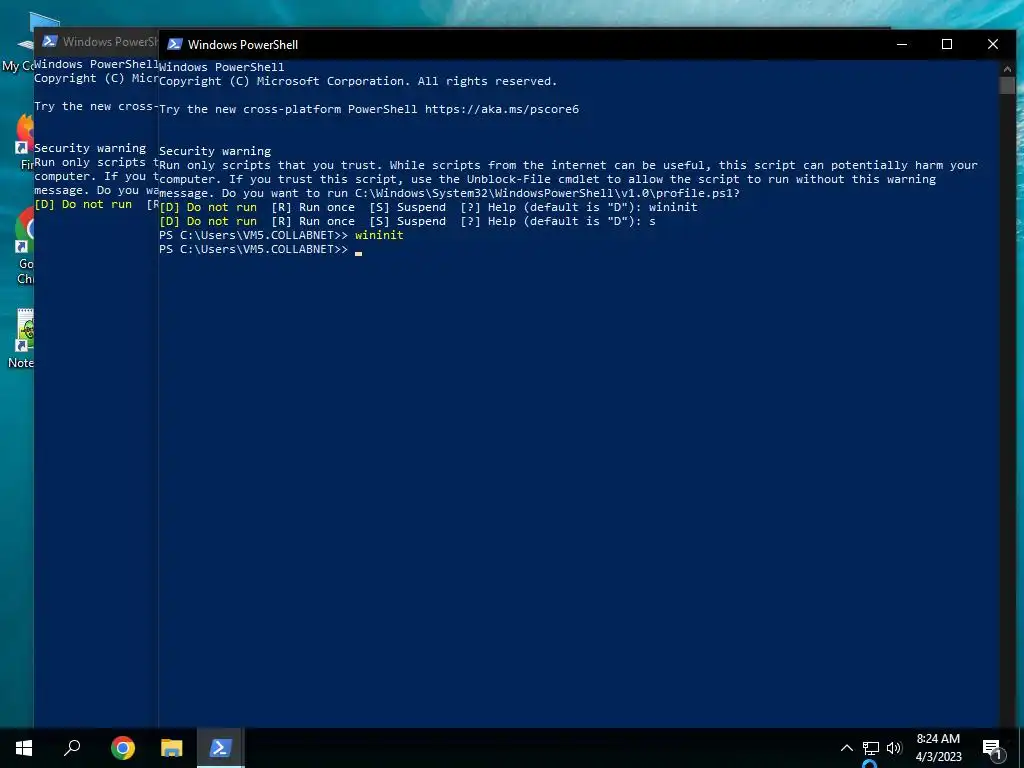Click the PowerShell icon in front window title bar
The image size is (1024, 768).
click(x=174, y=44)
